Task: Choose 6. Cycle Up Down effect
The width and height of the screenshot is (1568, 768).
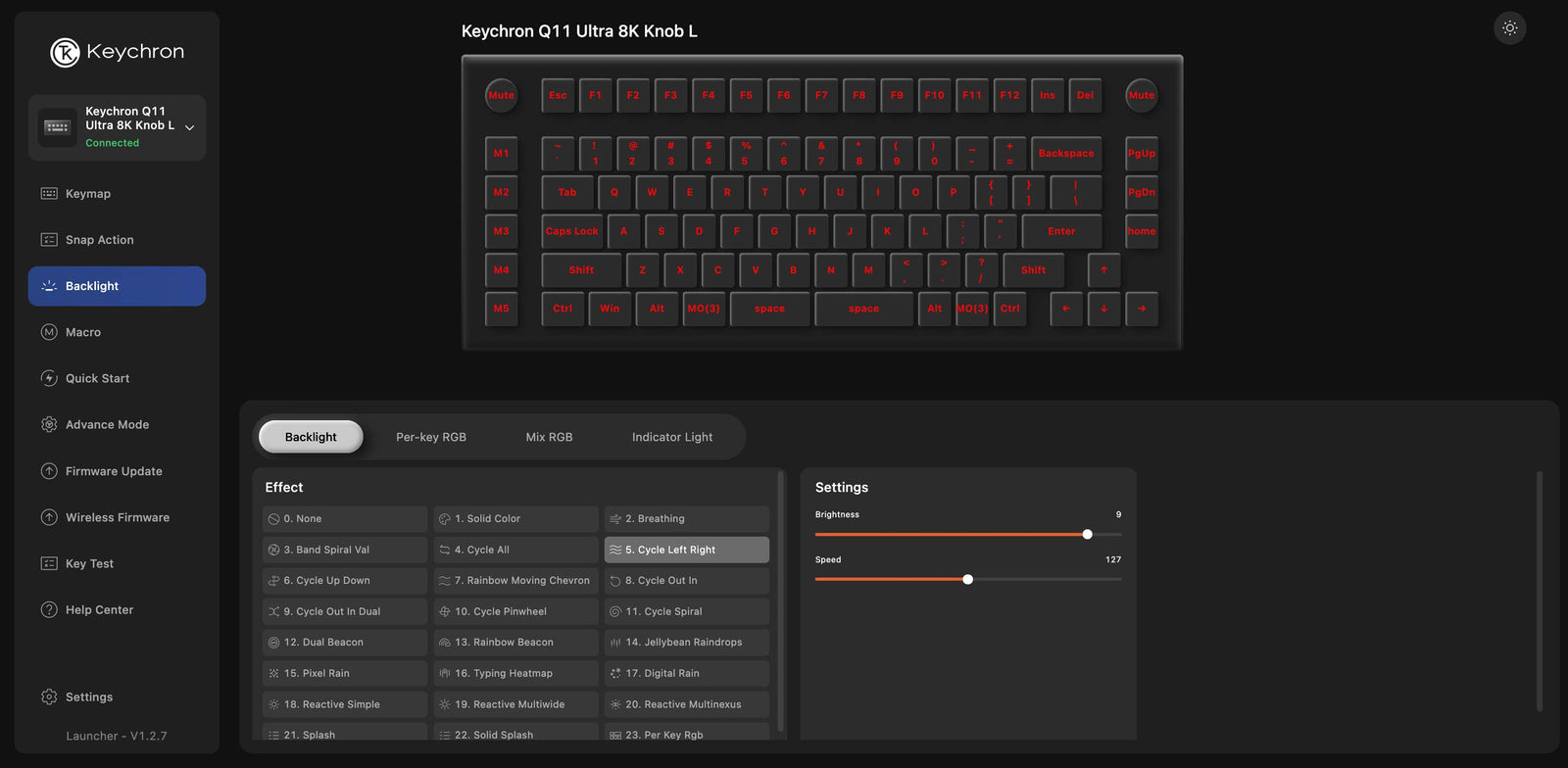Action: point(345,581)
